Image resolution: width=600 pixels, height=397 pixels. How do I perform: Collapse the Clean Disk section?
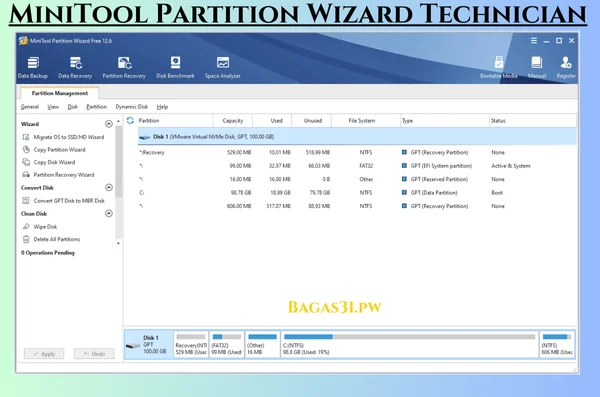pyautogui.click(x=109, y=214)
